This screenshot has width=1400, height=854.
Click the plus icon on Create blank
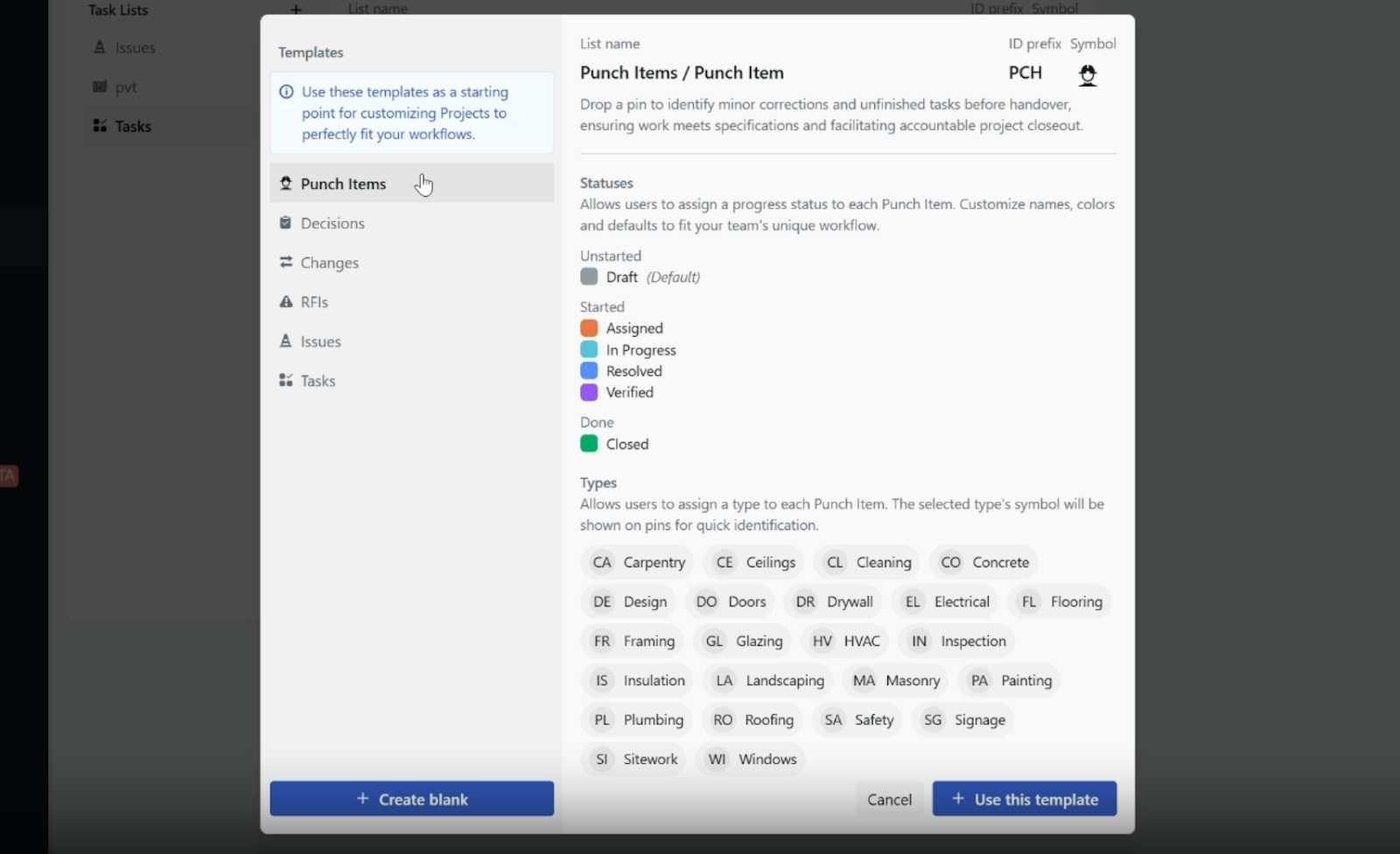pyautogui.click(x=363, y=799)
